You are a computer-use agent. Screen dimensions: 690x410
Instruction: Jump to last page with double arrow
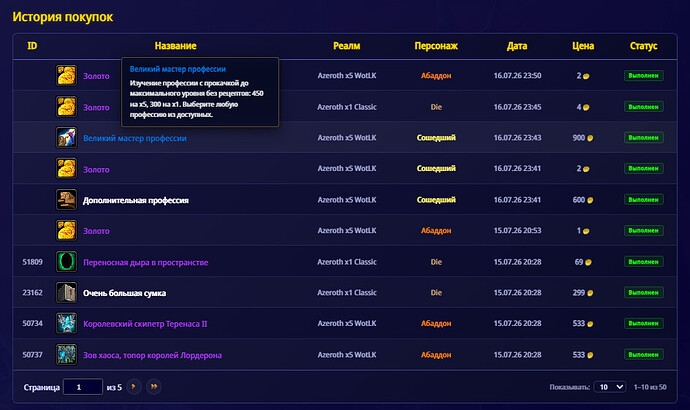154,387
